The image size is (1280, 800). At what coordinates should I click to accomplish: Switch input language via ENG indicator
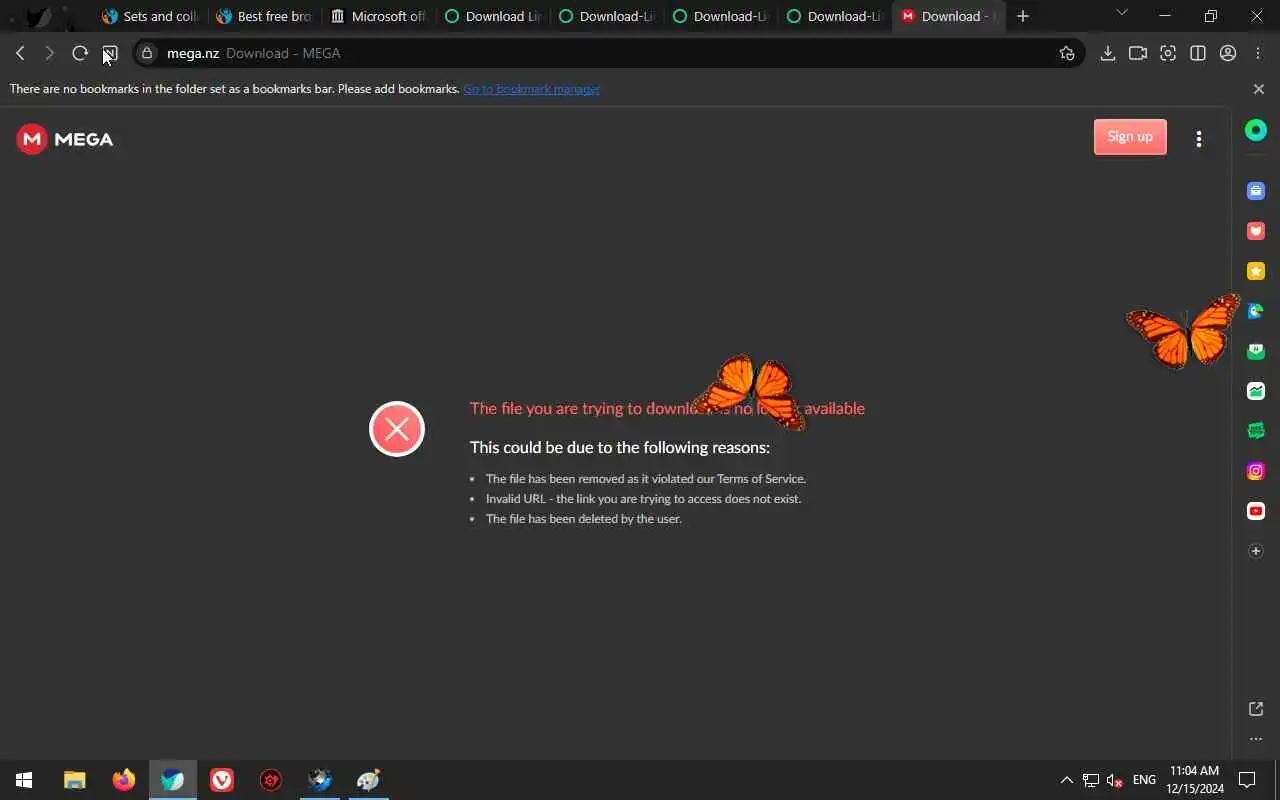(x=1144, y=780)
